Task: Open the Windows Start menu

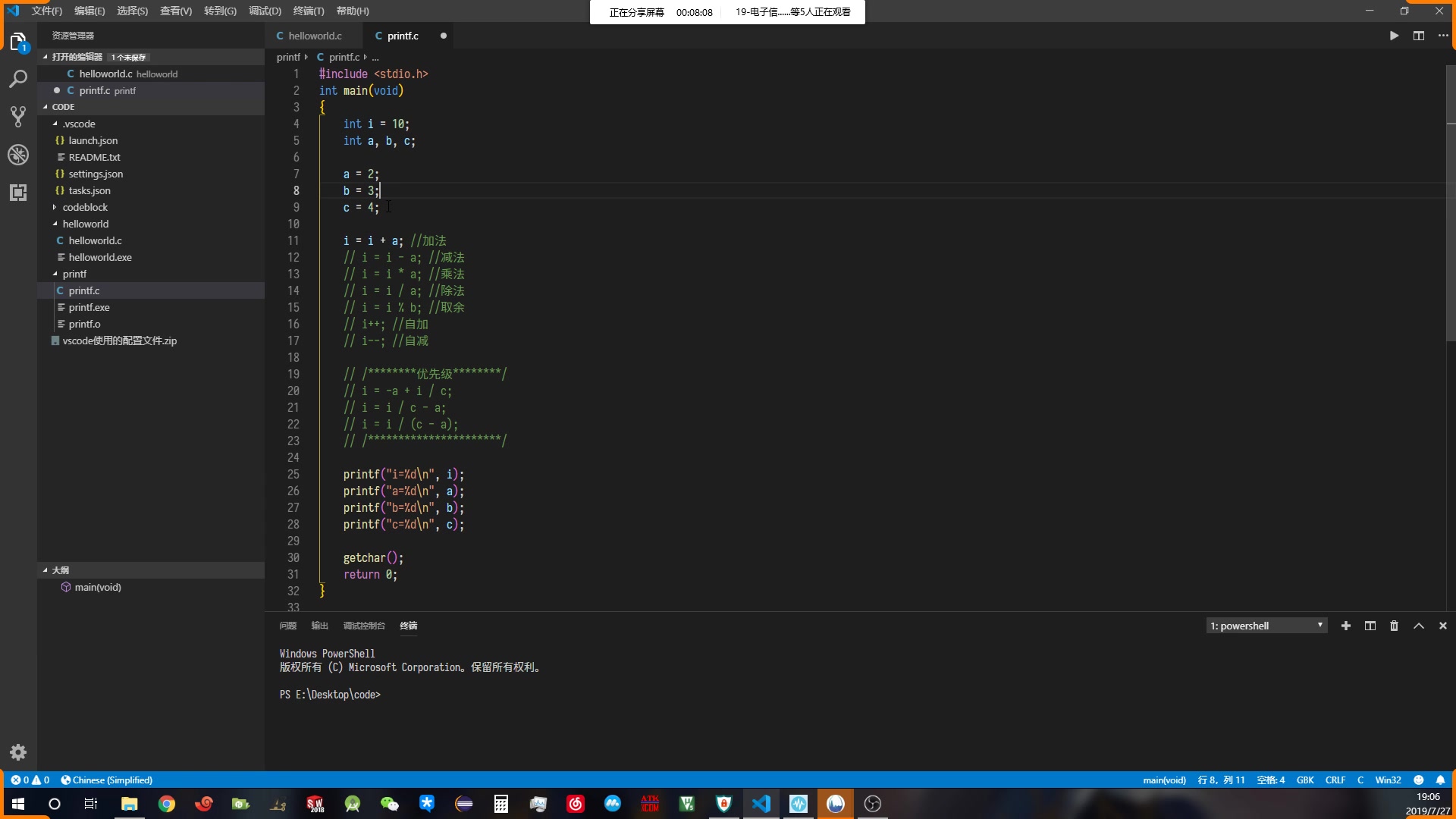Action: point(18,804)
